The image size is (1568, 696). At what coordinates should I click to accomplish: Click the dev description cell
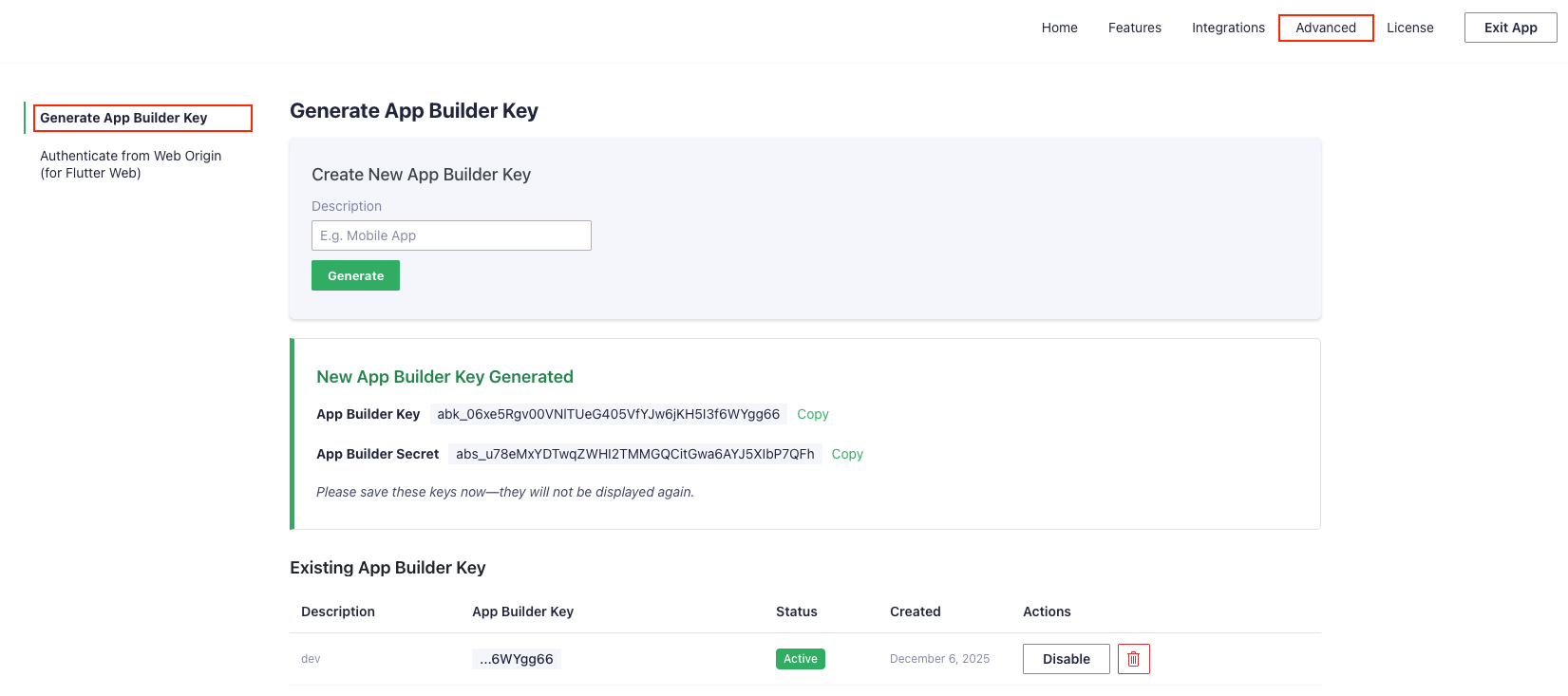tap(311, 659)
